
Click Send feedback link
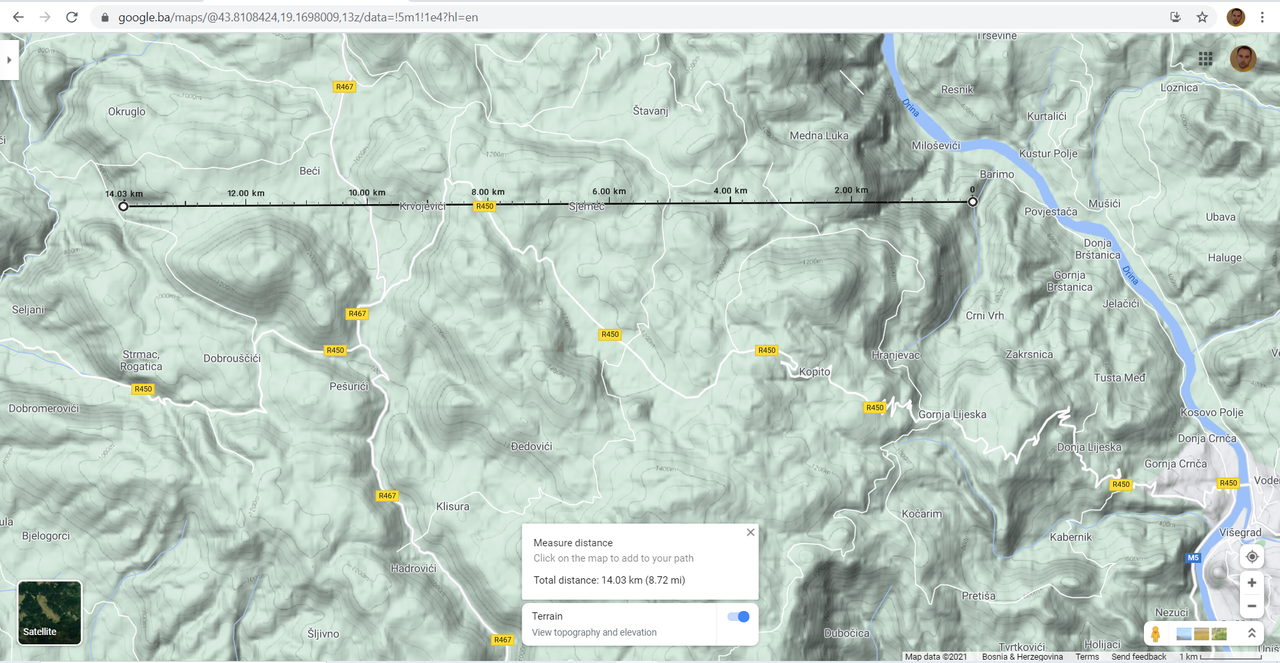click(1139, 657)
